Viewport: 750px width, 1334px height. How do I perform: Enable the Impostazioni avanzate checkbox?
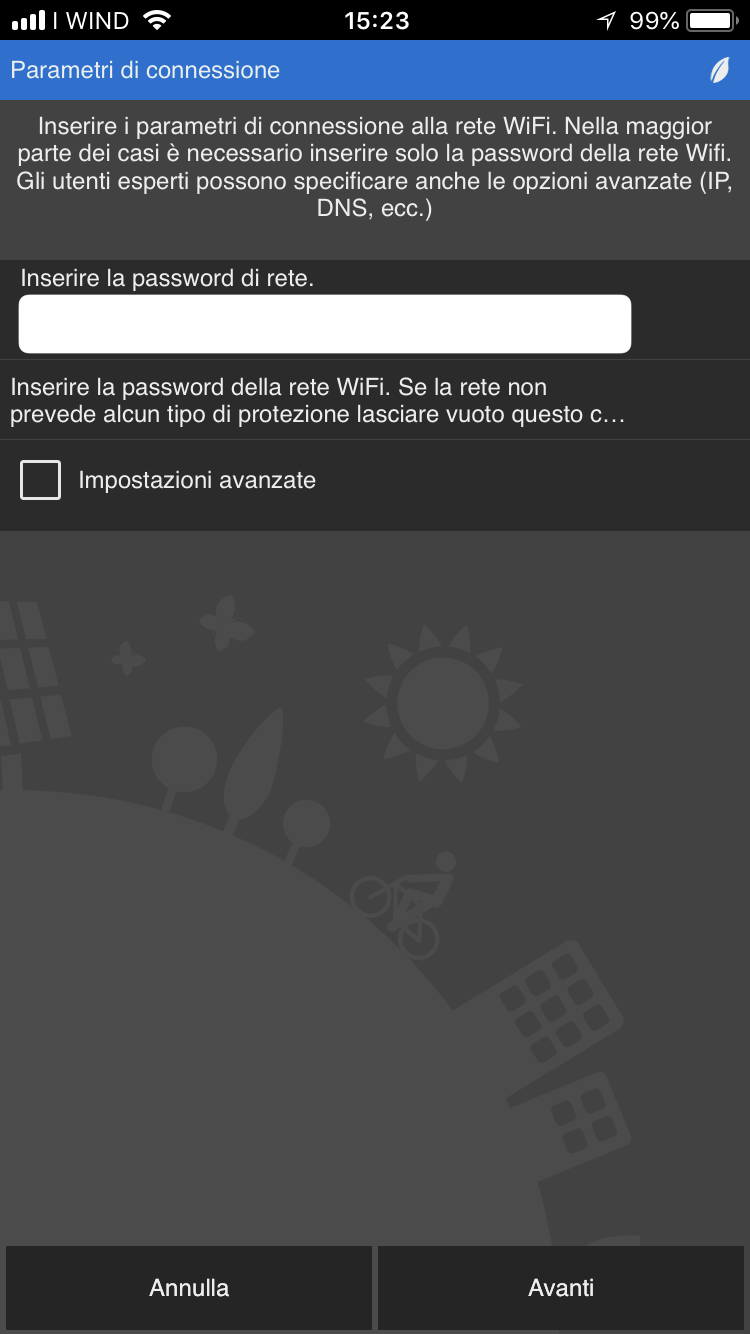[x=40, y=480]
